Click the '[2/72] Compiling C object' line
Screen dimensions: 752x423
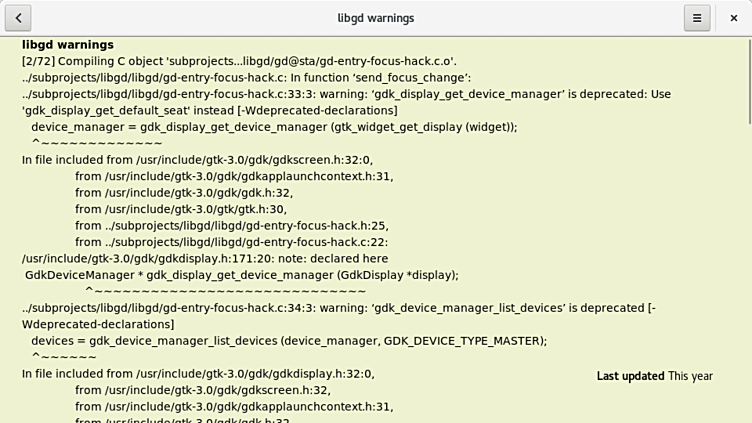point(239,61)
